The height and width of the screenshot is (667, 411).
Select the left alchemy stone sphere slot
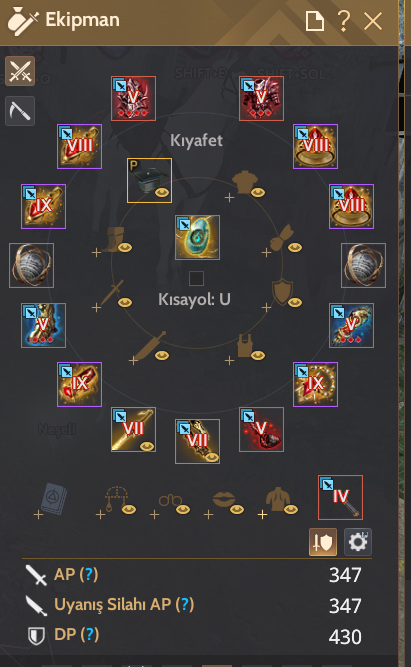(31, 265)
